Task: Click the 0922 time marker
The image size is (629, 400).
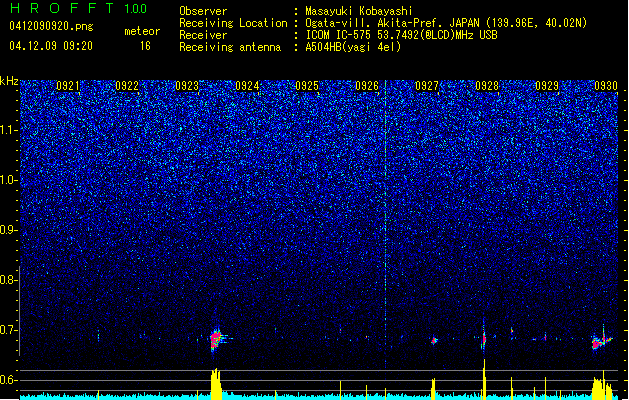Action: coord(127,86)
